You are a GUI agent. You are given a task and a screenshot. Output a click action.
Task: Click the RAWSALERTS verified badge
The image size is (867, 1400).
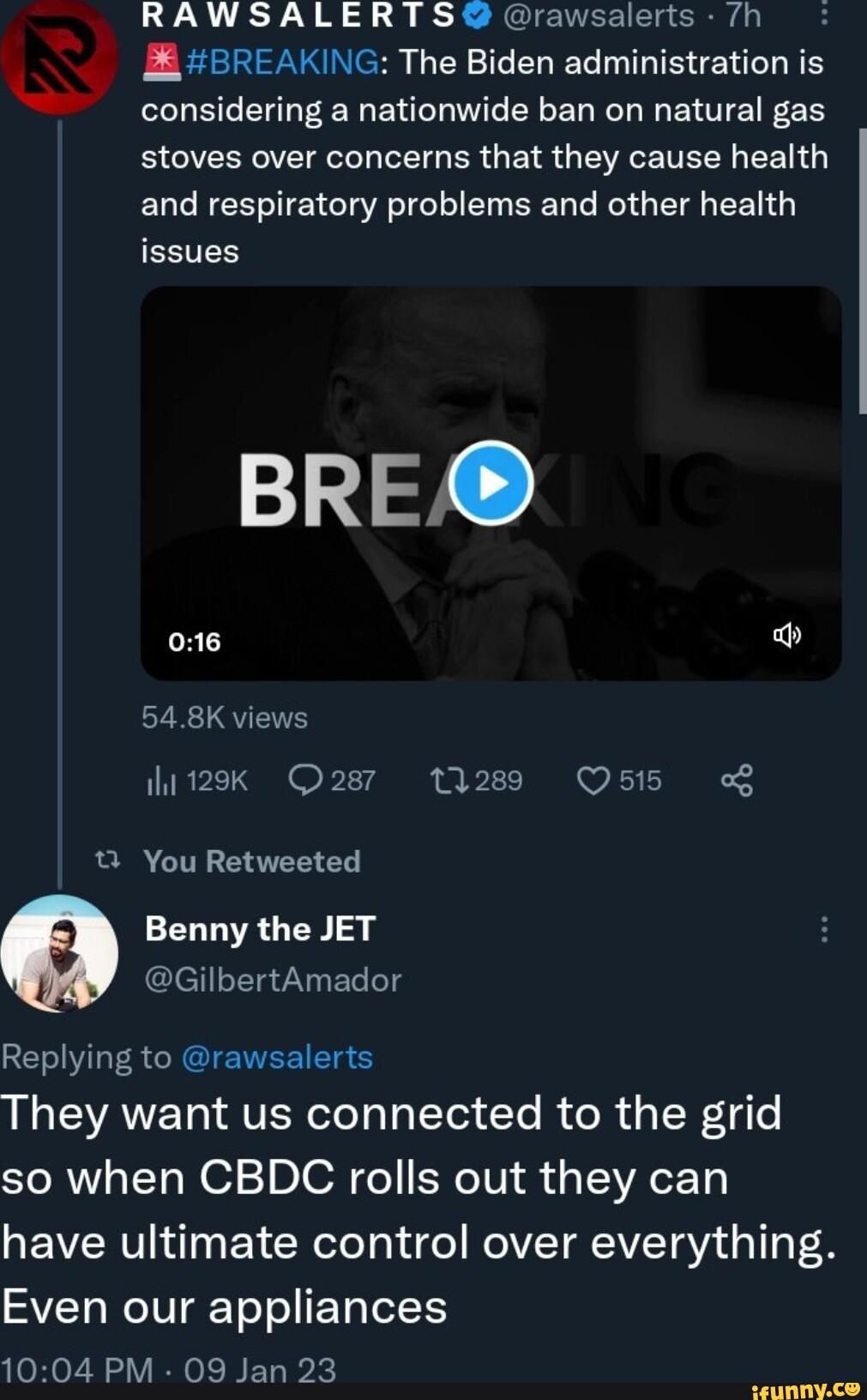click(x=477, y=15)
